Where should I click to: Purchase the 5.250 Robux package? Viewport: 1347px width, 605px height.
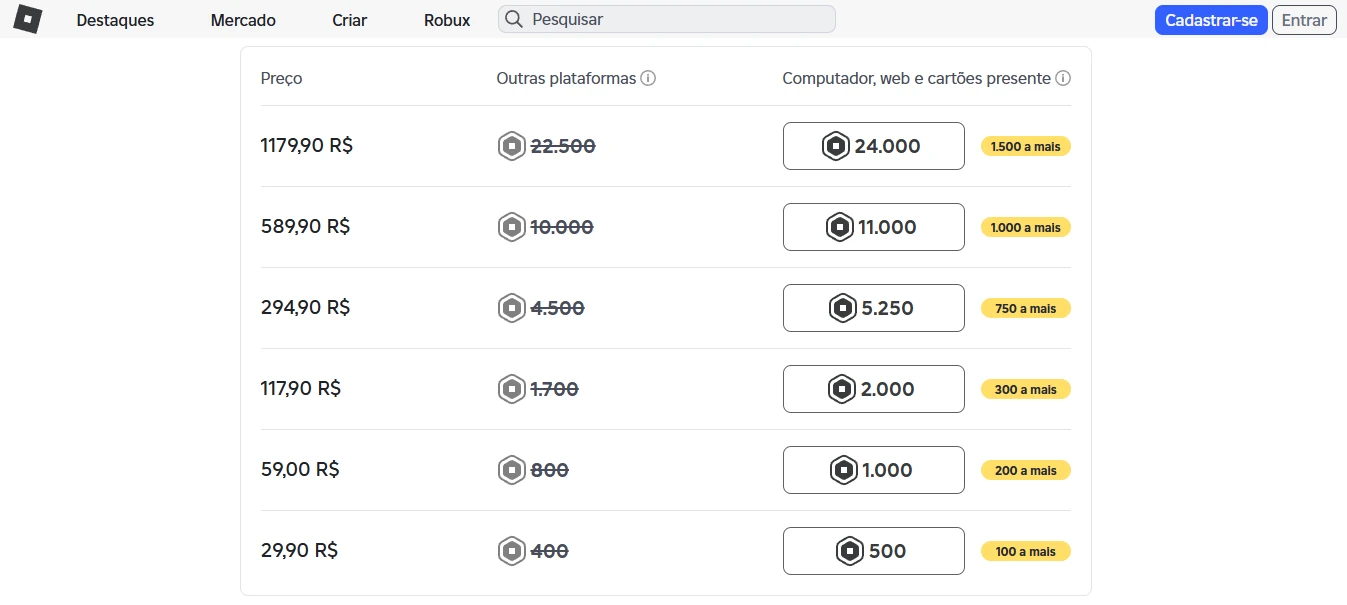873,308
